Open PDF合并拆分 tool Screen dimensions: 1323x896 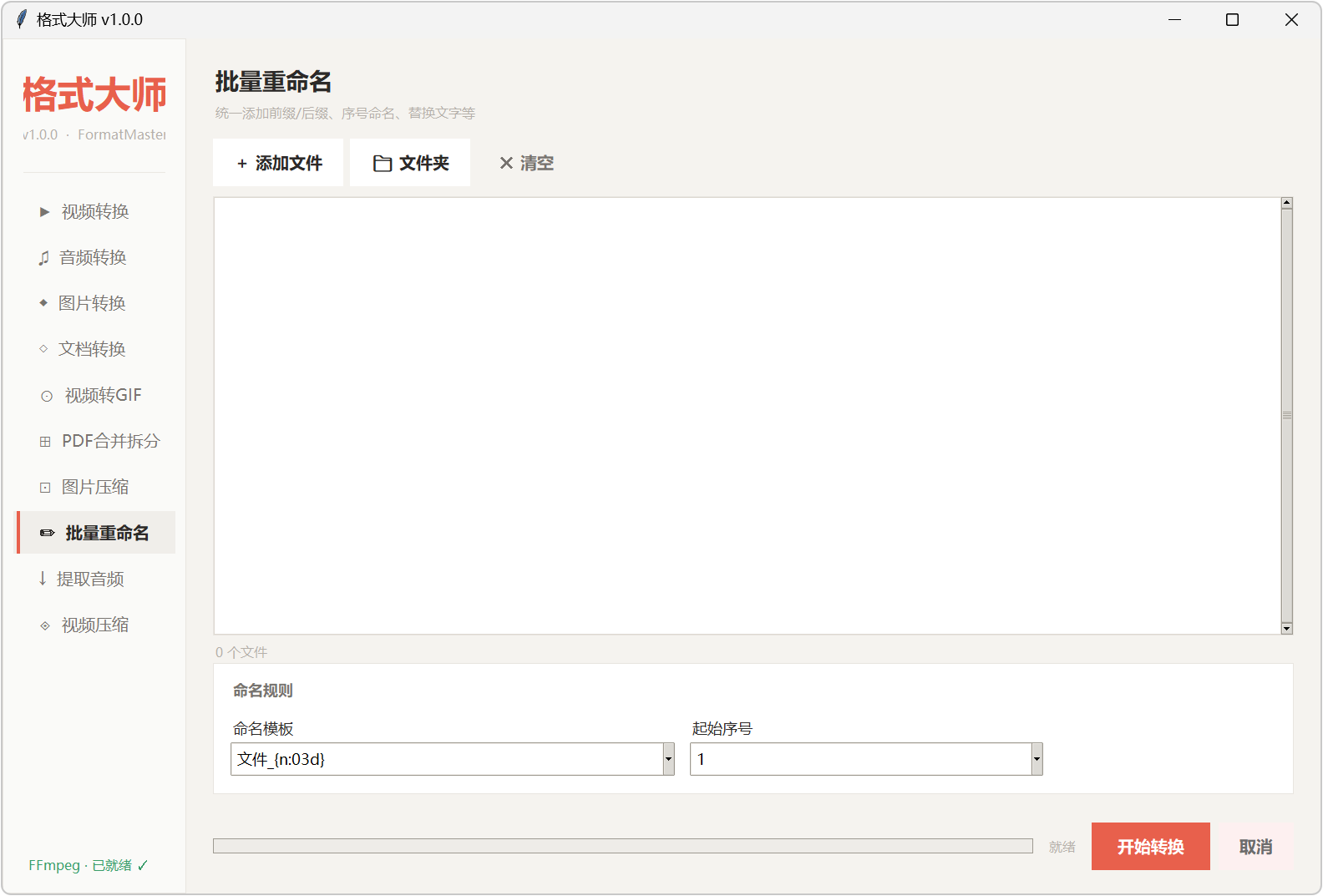pyautogui.click(x=96, y=442)
